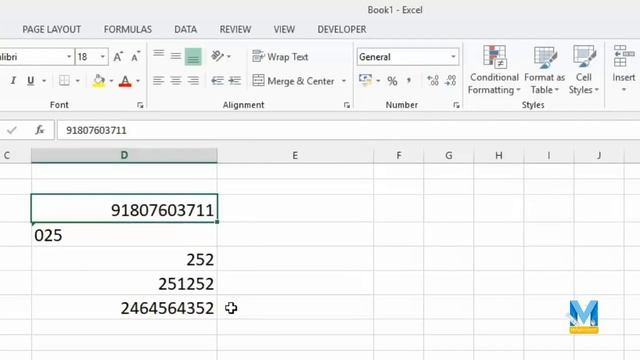Screen dimensions: 640x360
Task: Set middle vertical alignment
Action: pyautogui.click(x=176, y=56)
